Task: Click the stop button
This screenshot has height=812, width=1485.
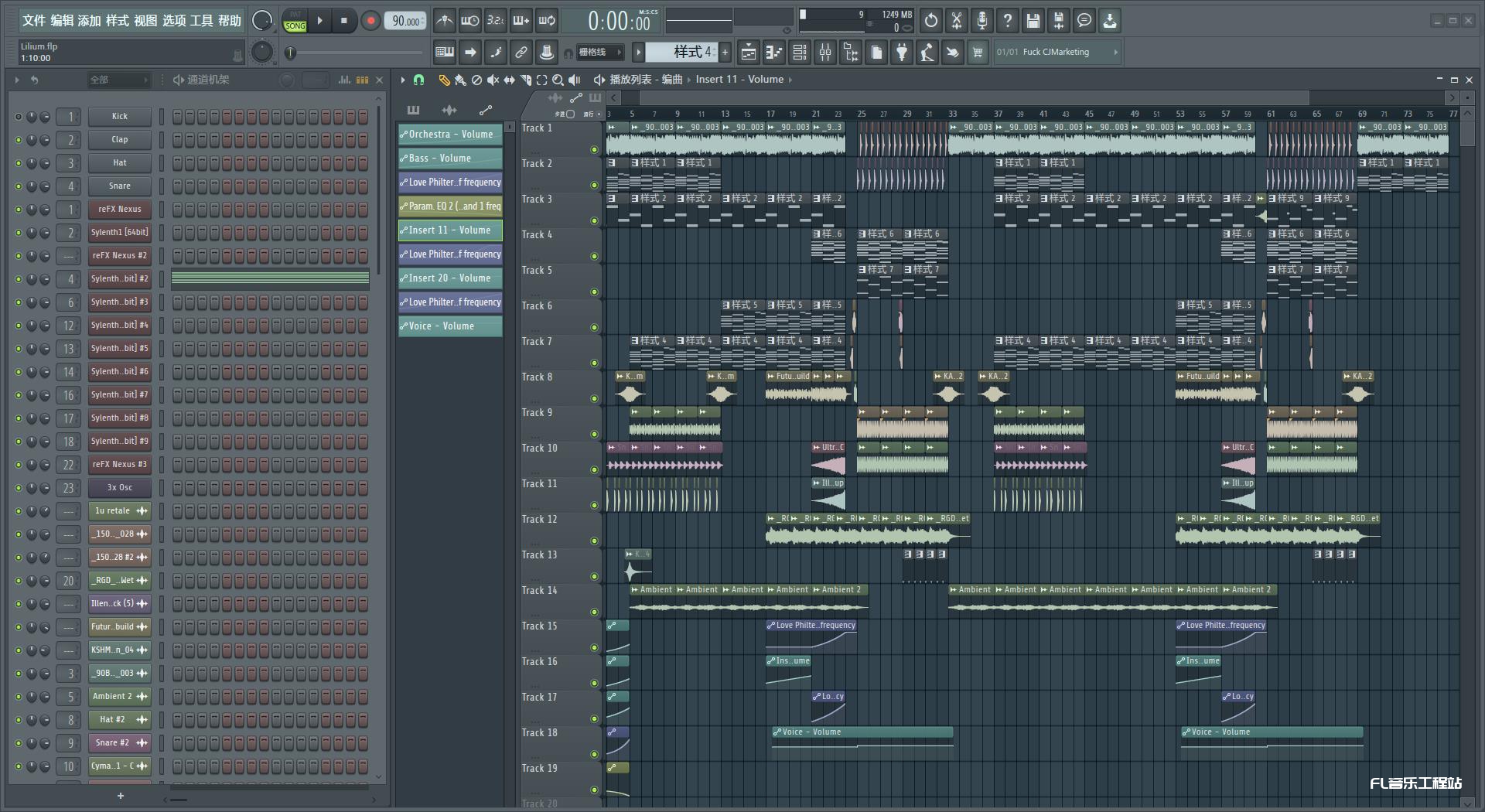Action: [344, 21]
